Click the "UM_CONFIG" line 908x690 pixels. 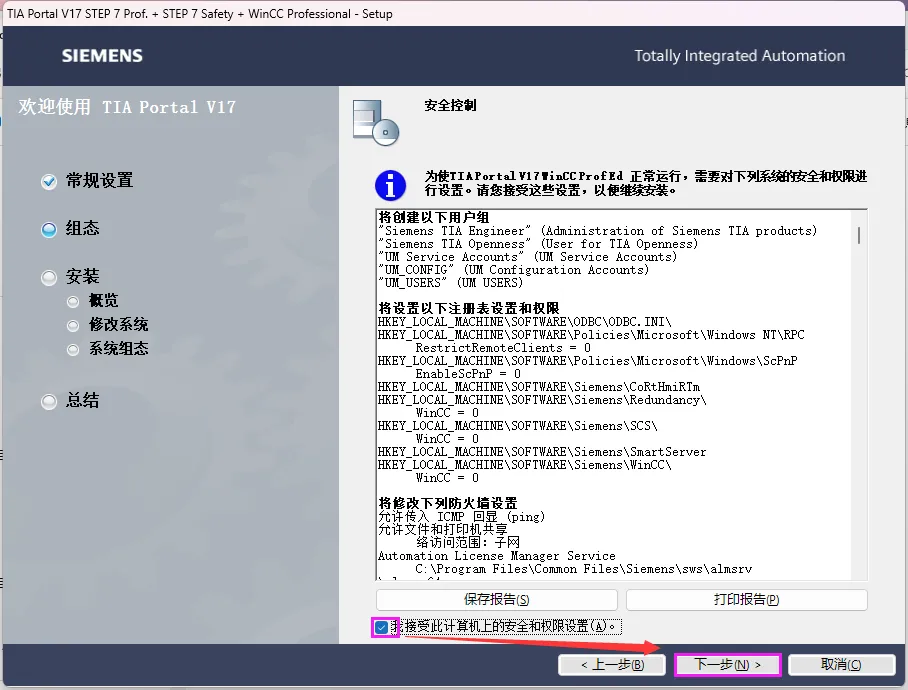[514, 270]
